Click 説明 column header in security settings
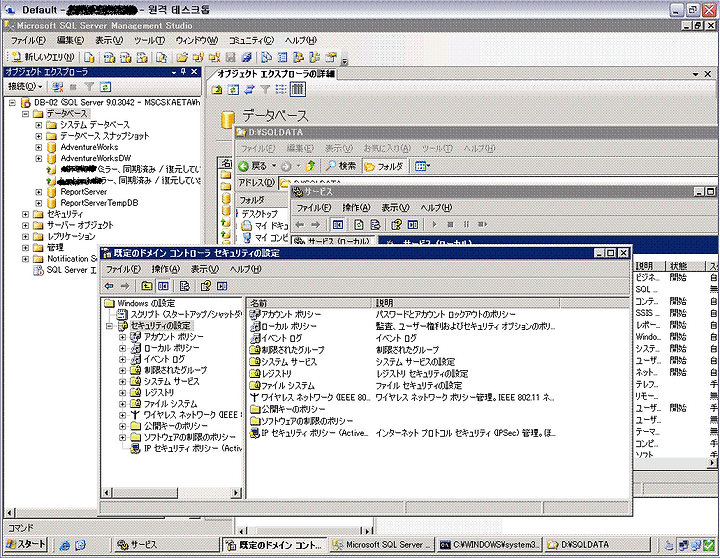This screenshot has height=558, width=720. [x=466, y=303]
